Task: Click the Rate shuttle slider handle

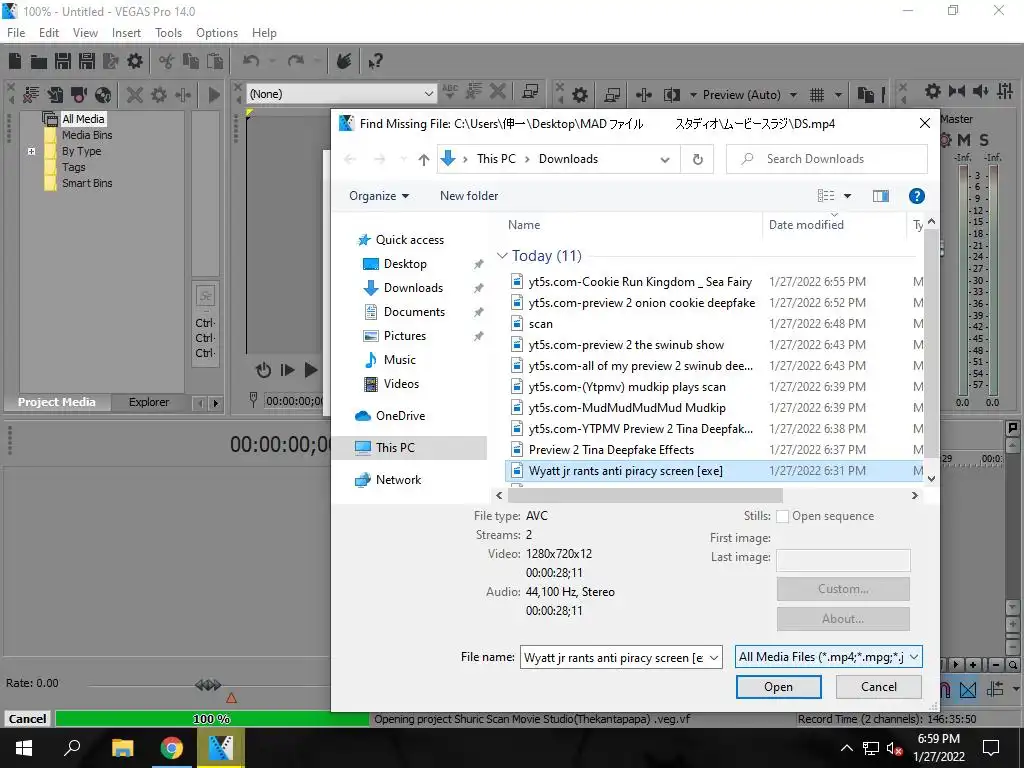Action: coord(208,685)
